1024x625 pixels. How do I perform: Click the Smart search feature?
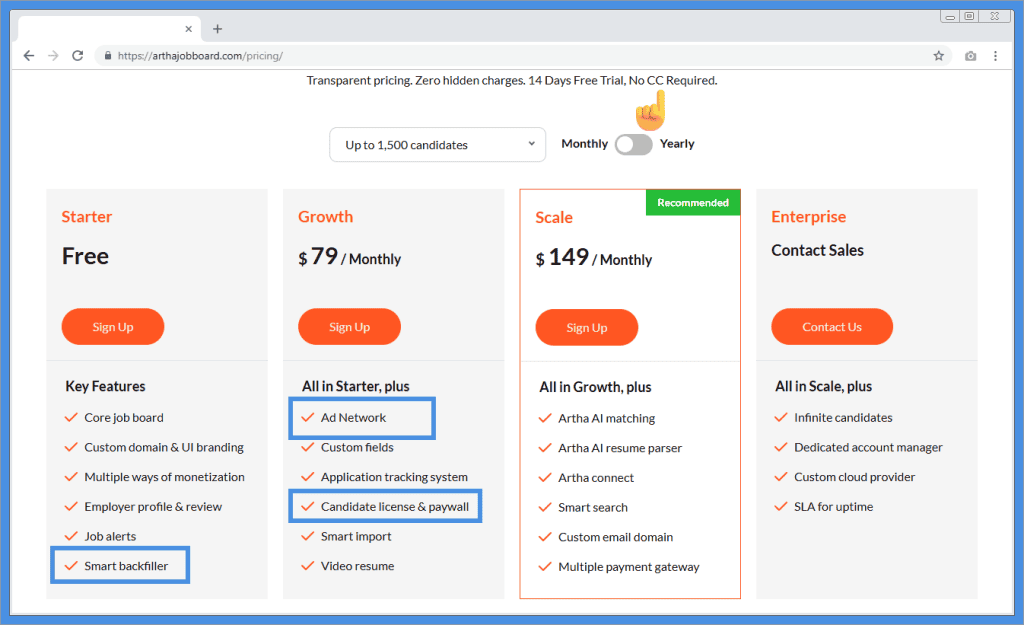[x=593, y=507]
